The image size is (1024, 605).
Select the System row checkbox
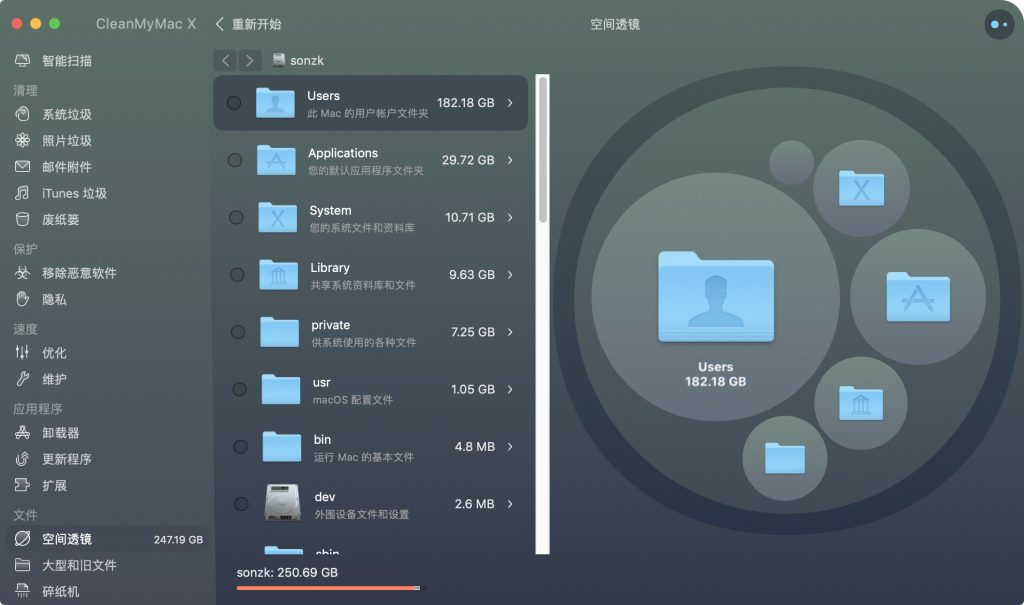pyautogui.click(x=236, y=217)
